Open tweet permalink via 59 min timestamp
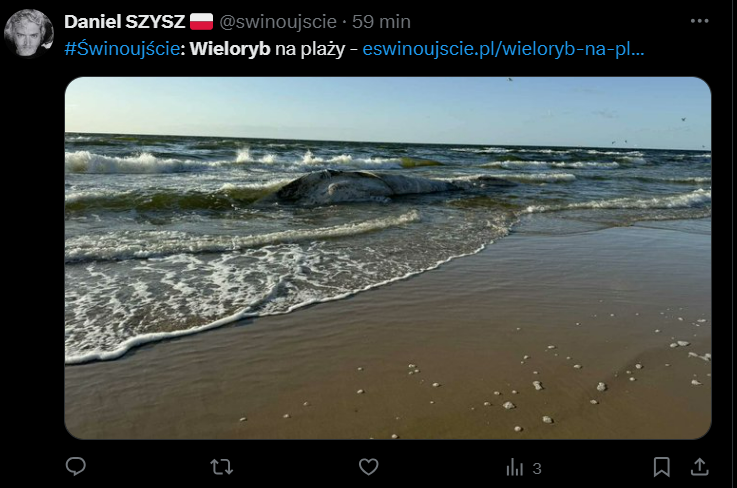 (x=381, y=22)
